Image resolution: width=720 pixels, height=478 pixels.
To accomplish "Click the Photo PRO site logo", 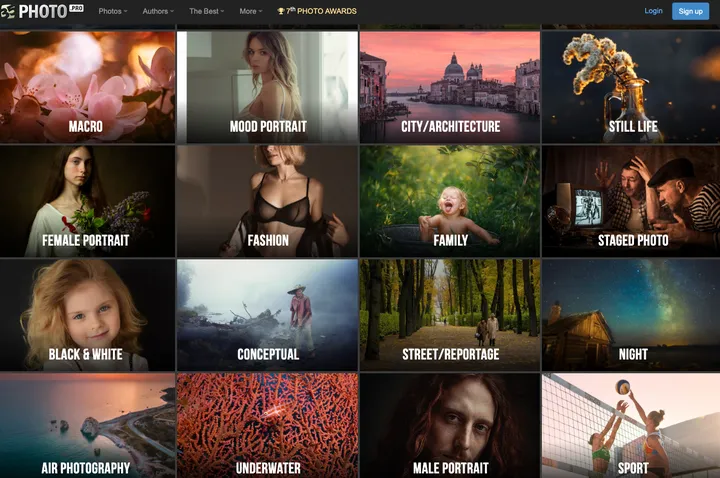I will (x=42, y=11).
